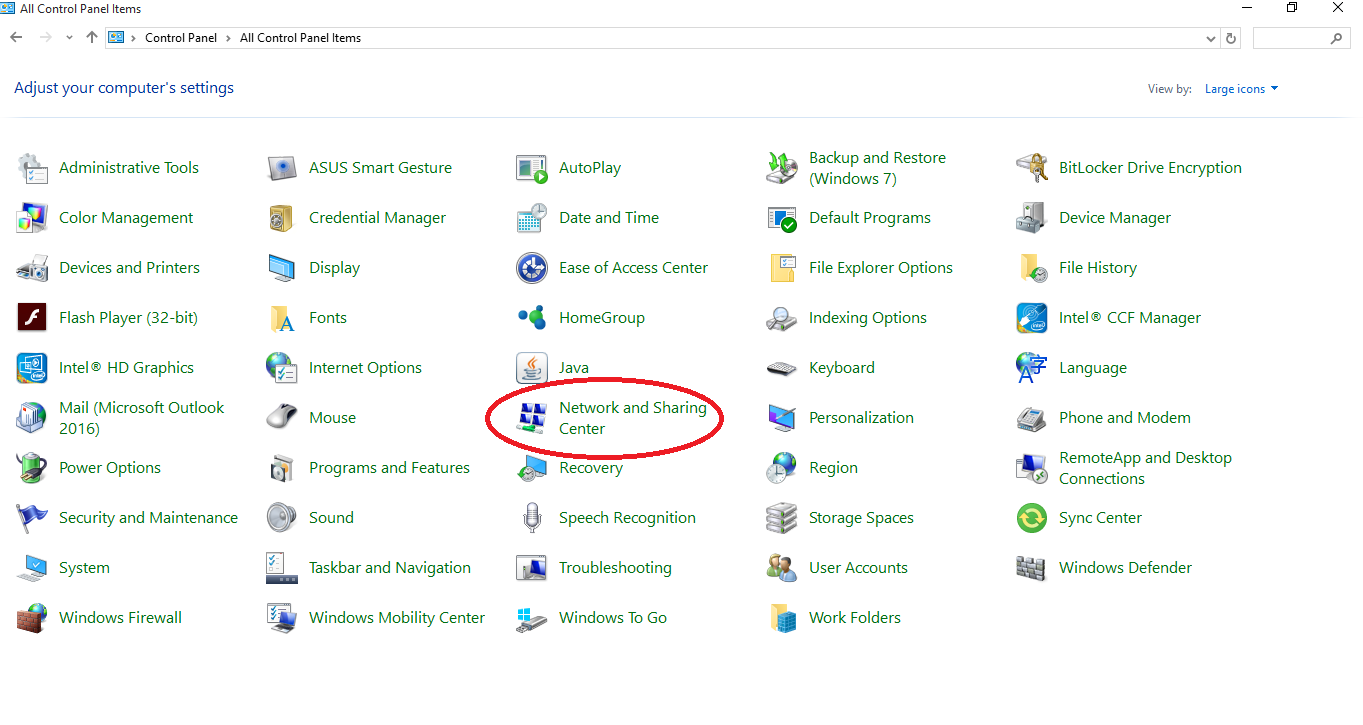
Task: Go back using the Back arrow
Action: [16, 38]
